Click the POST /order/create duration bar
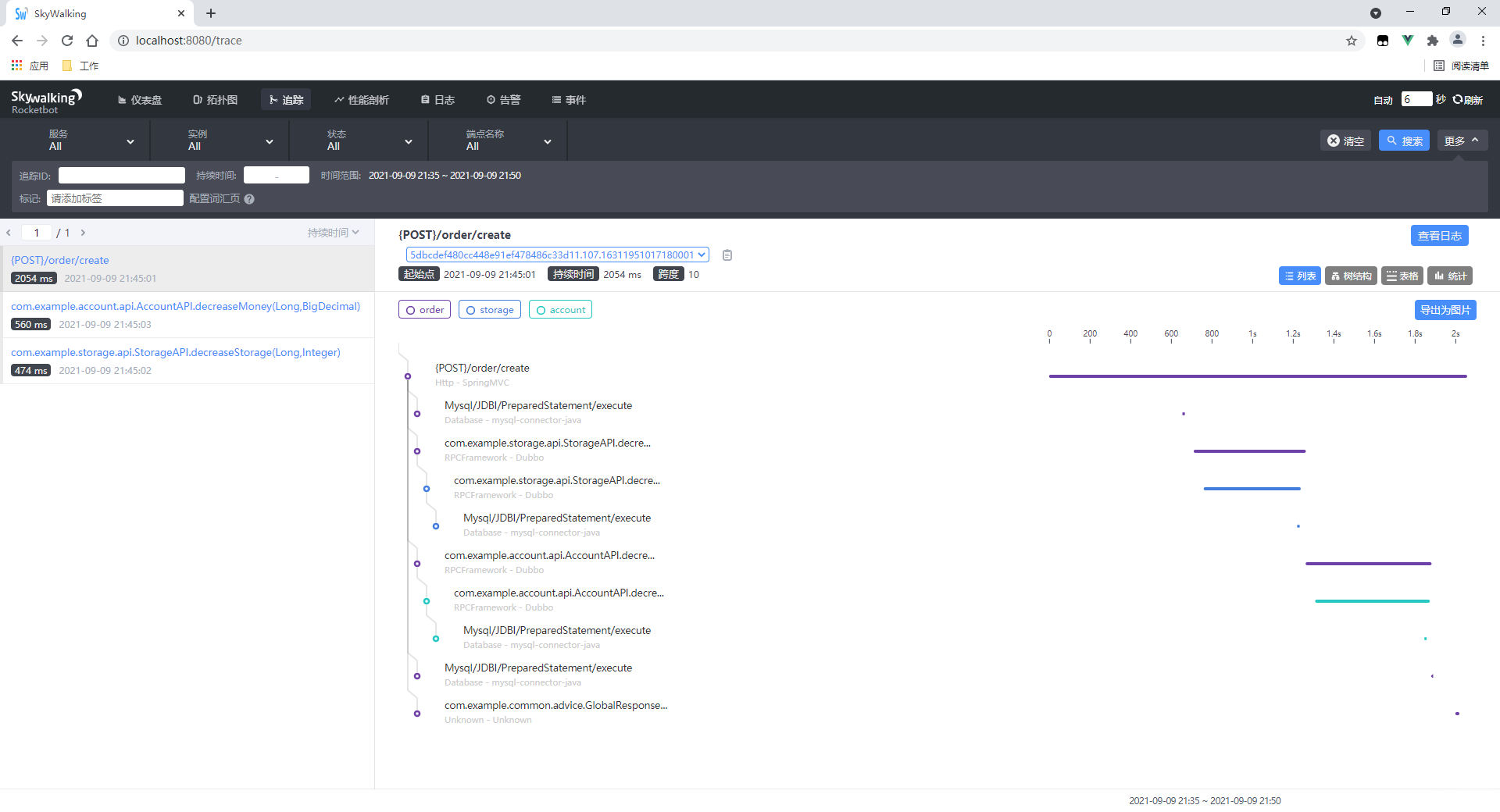Viewport: 1500px width, 812px height. click(x=1258, y=376)
